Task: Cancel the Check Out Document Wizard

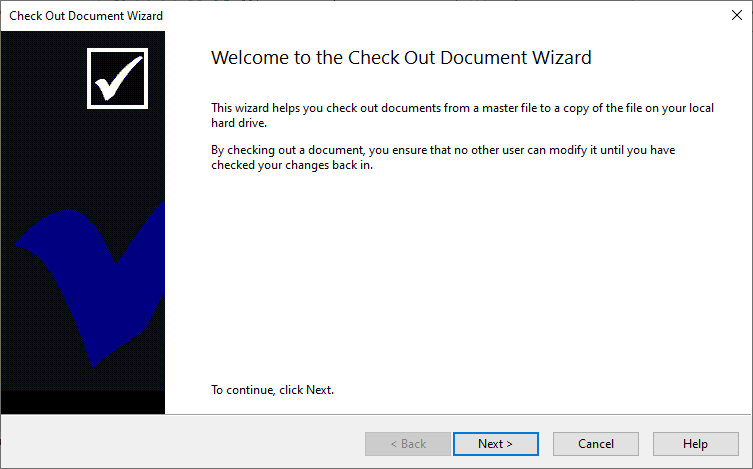Action: click(595, 444)
